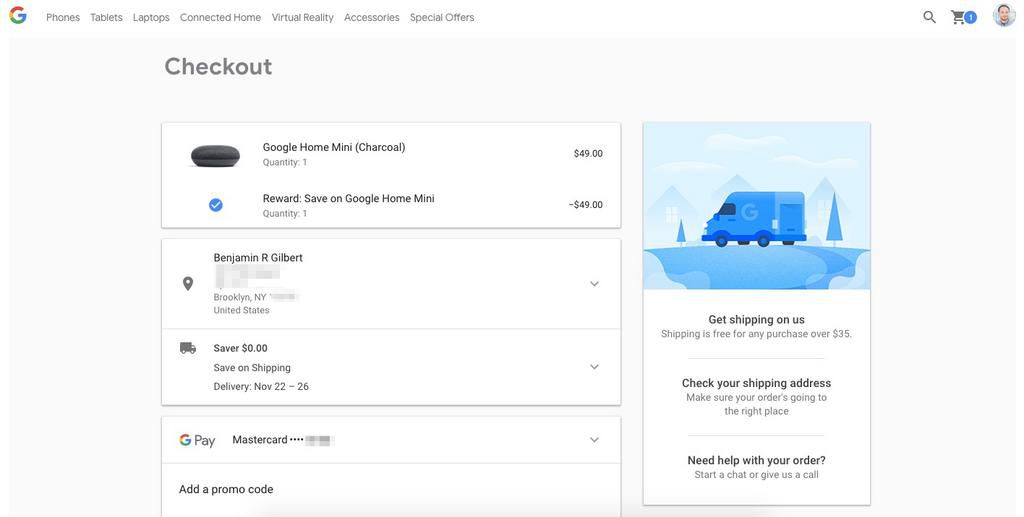Open the Phones menu
This screenshot has width=1024, height=517.
pyautogui.click(x=63, y=18)
